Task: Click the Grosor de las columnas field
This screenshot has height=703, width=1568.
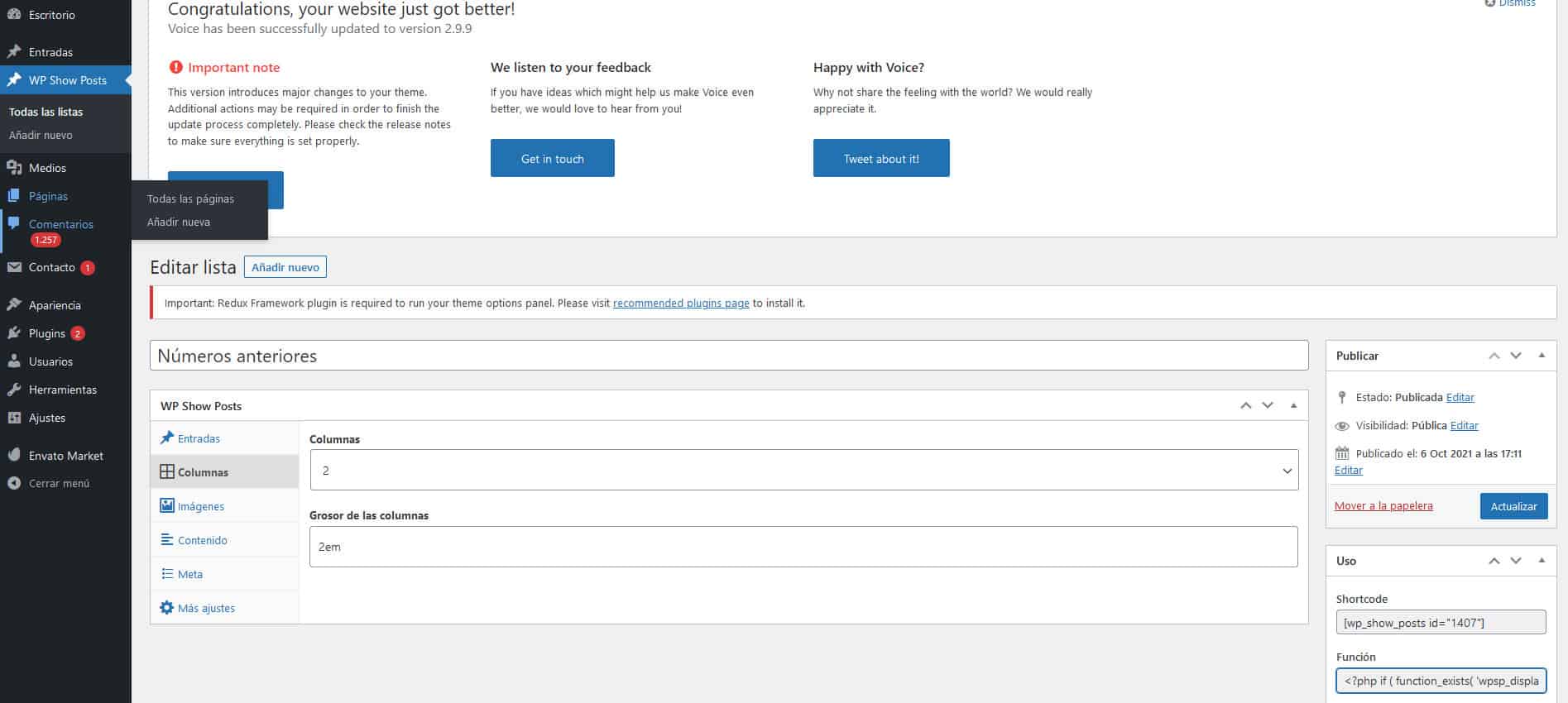Action: [803, 547]
